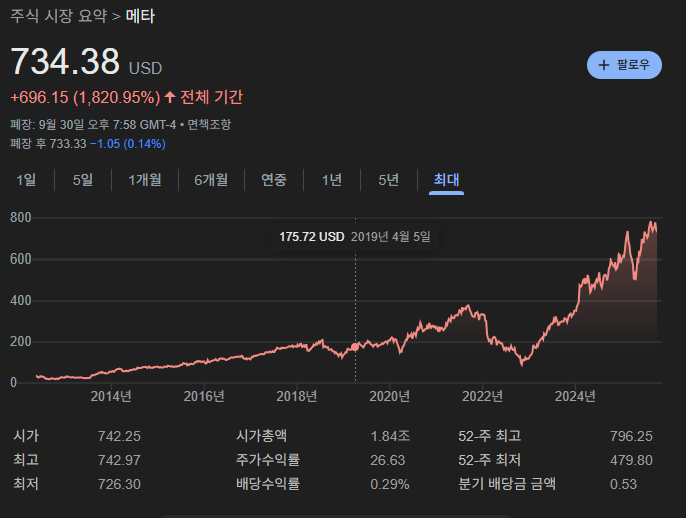Viewport: 686px width, 518px height.
Task: Click the 배당수익률 label
Action: (268, 484)
